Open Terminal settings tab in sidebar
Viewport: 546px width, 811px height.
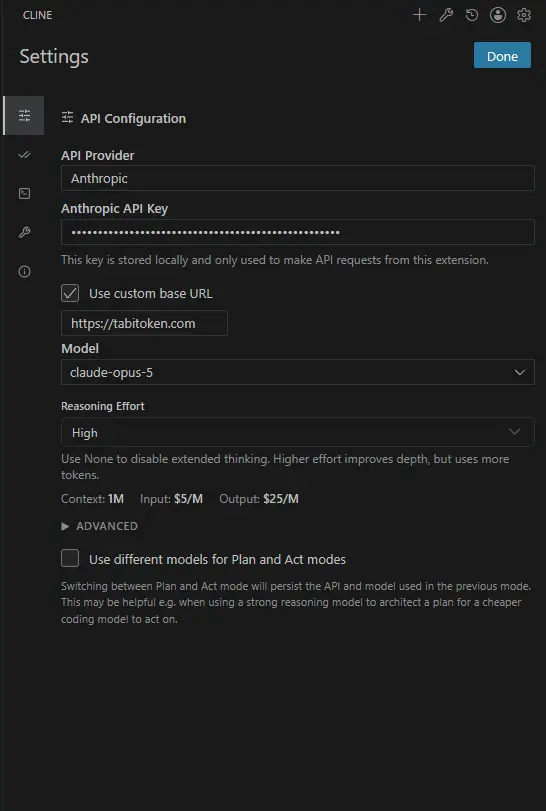[x=24, y=193]
